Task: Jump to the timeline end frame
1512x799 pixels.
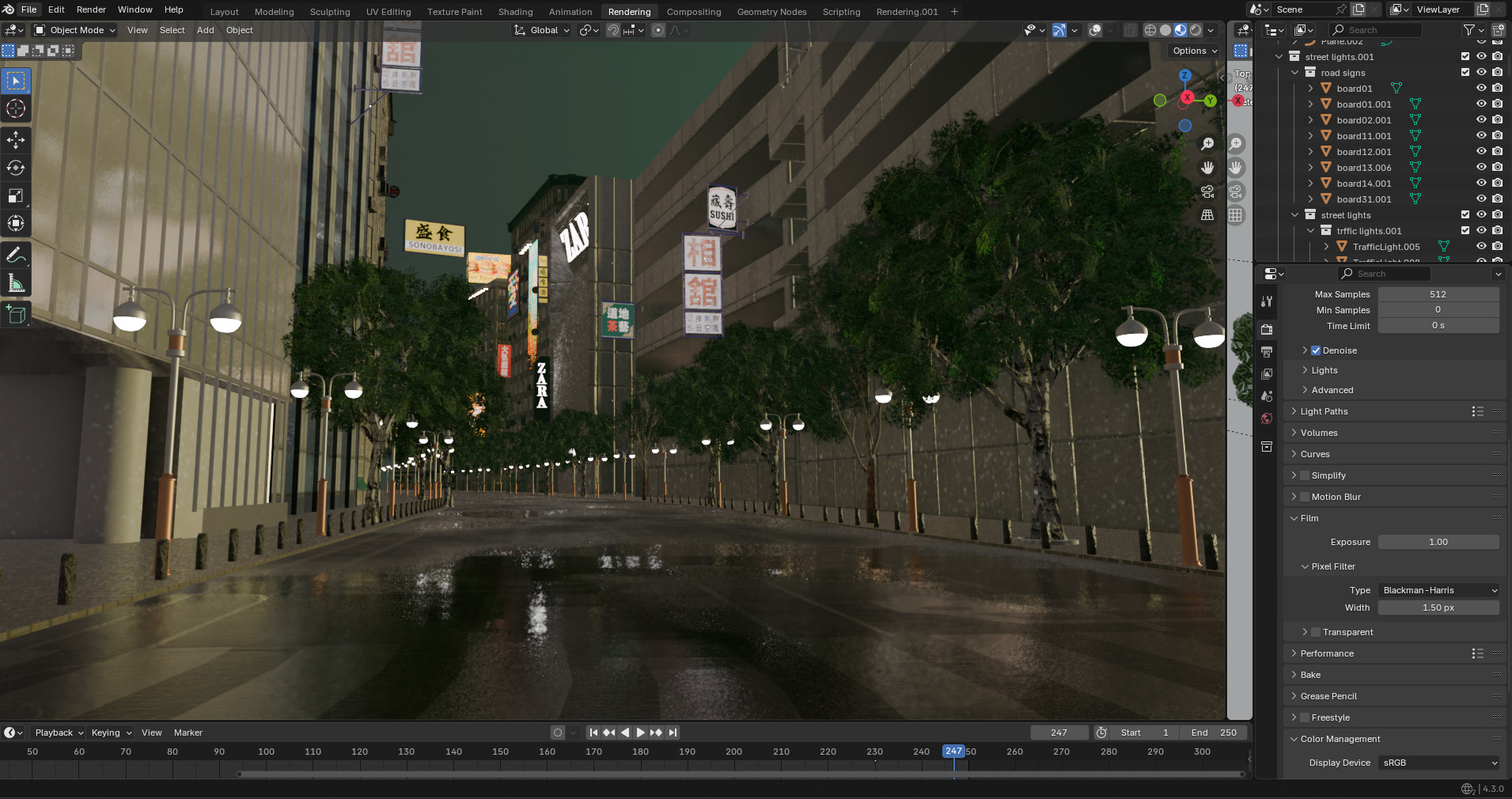Action: (x=673, y=733)
